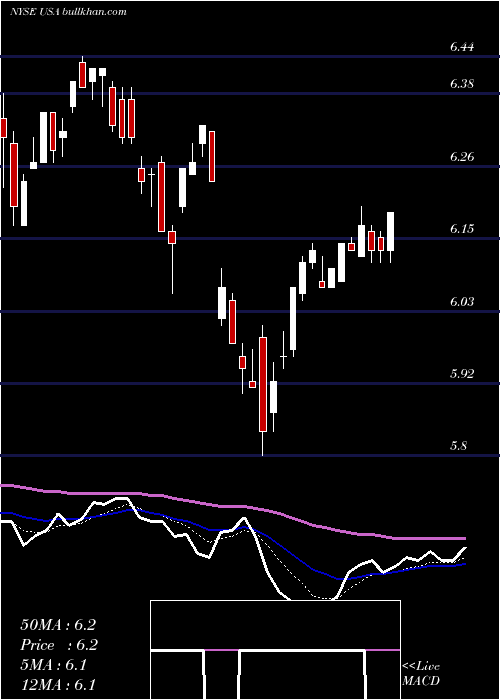This screenshot has height=700, width=500.
Task: Click the 6.26 price level label
Action: pyautogui.click(x=462, y=157)
